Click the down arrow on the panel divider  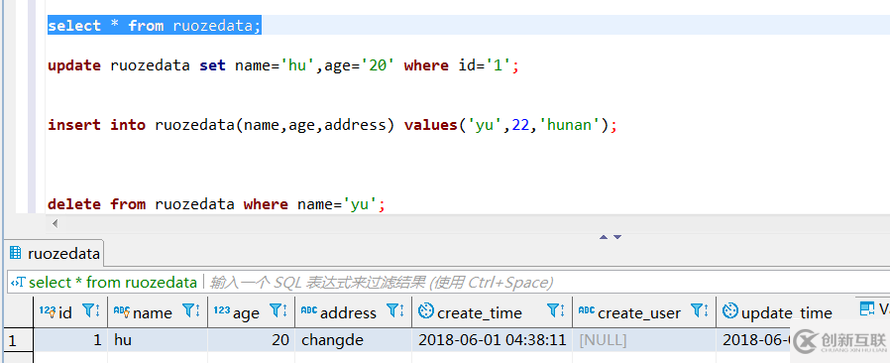tap(617, 237)
